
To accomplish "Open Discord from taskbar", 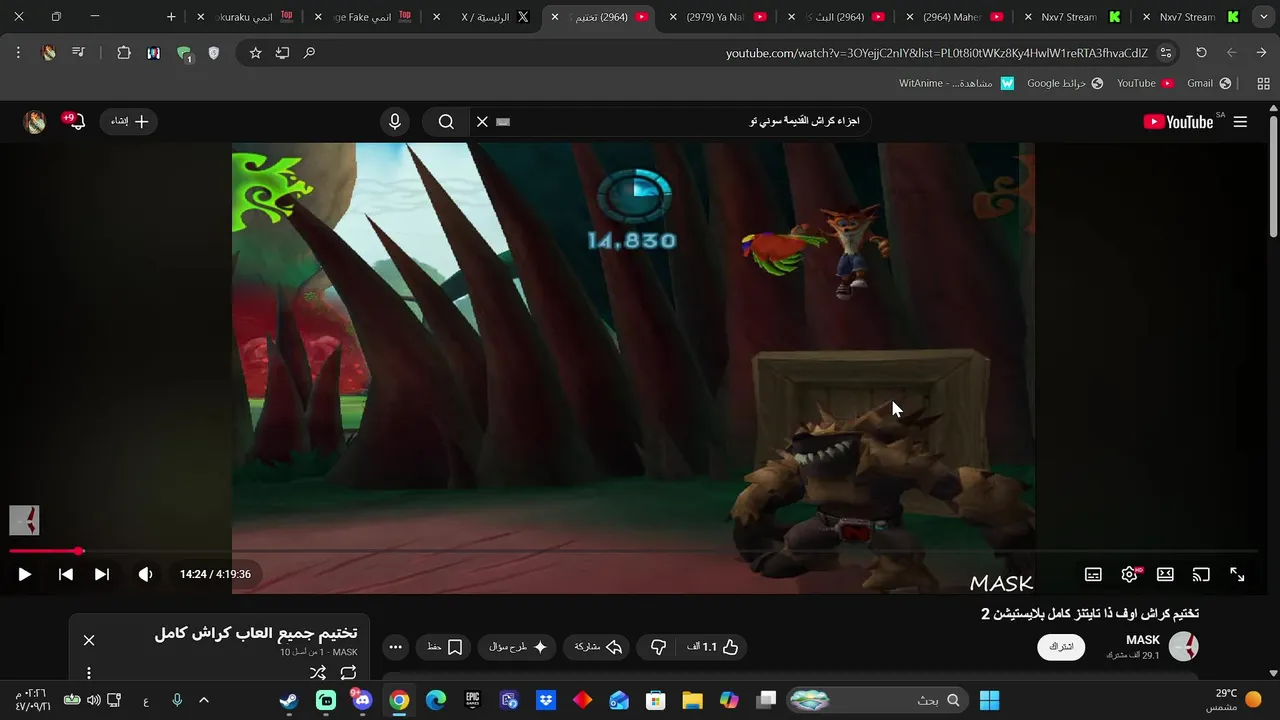I will click(x=362, y=700).
